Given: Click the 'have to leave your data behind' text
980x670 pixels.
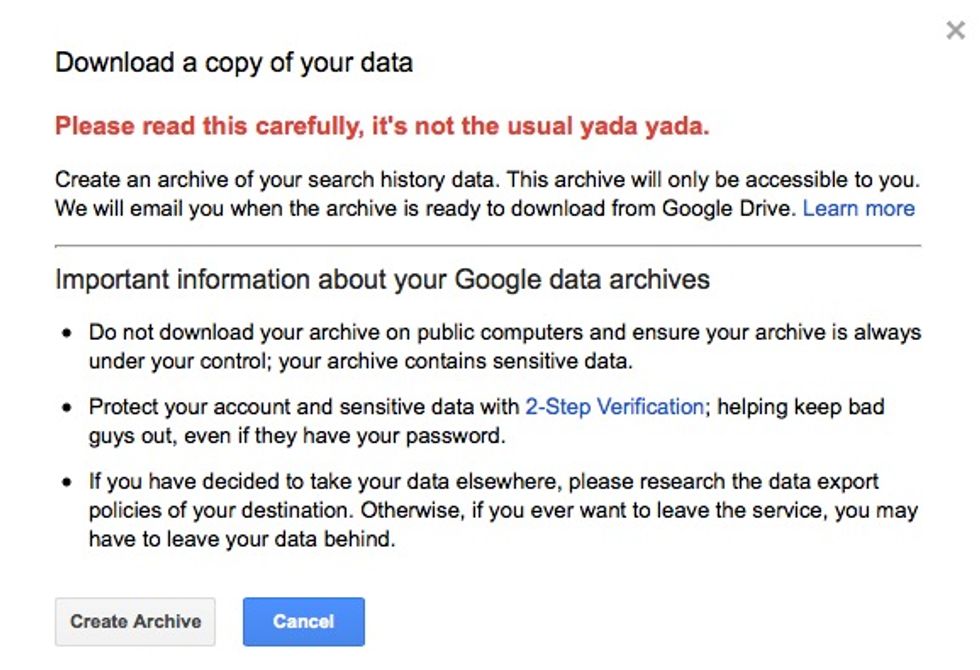Looking at the screenshot, I should (242, 539).
